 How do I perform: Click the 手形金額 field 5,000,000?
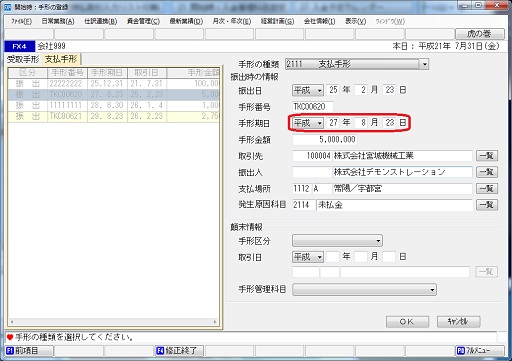[x=325, y=139]
